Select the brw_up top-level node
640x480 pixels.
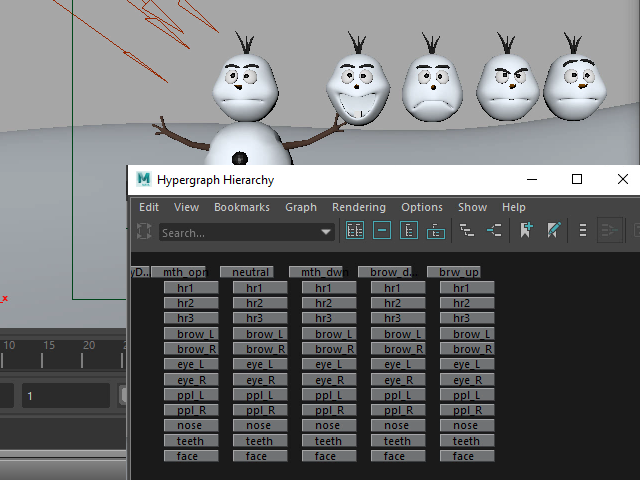pyautogui.click(x=459, y=272)
